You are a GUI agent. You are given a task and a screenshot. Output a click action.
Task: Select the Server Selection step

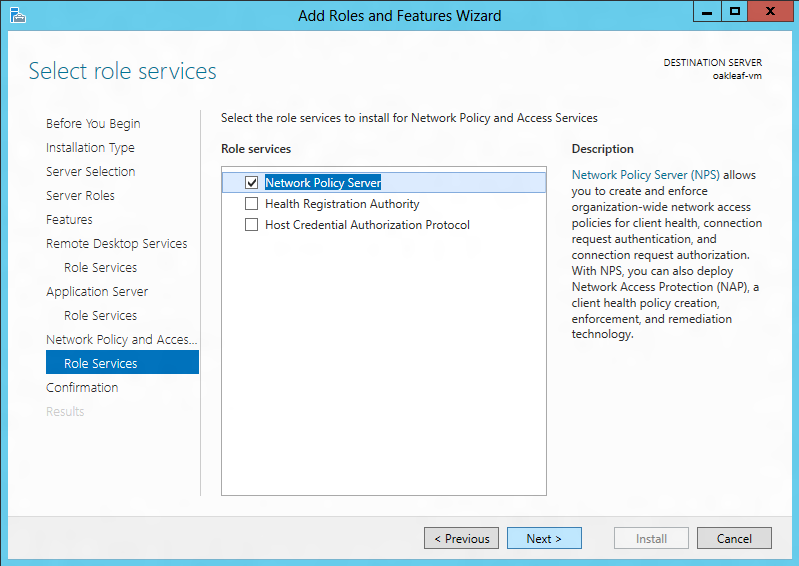click(91, 172)
